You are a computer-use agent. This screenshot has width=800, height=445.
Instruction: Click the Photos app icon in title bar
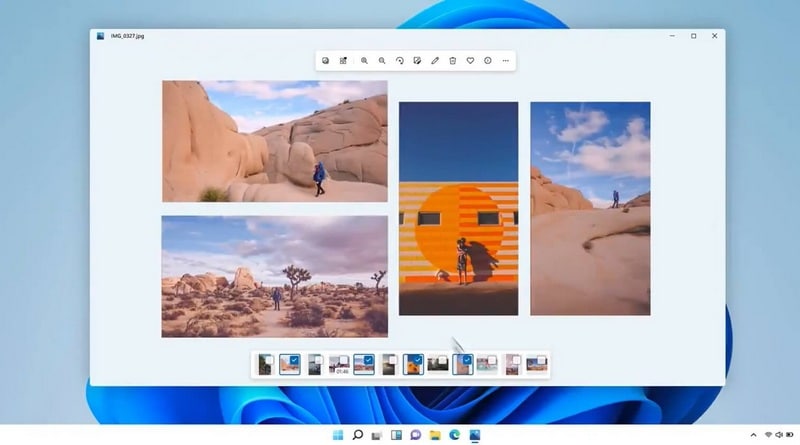tap(101, 36)
